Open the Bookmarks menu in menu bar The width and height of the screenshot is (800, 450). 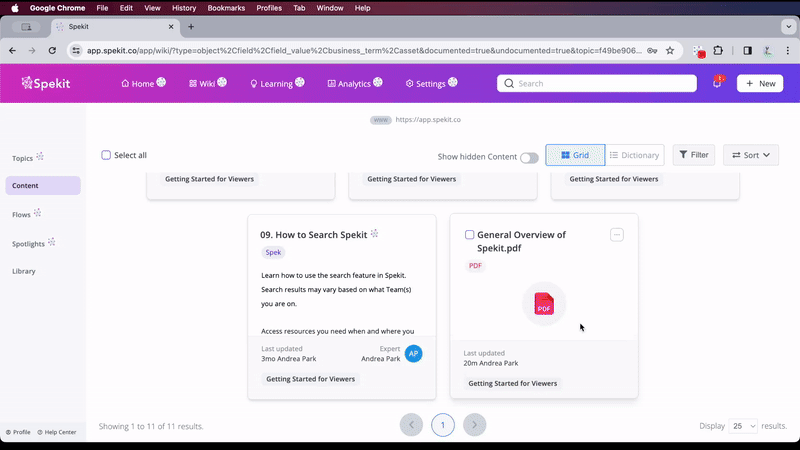tap(226, 8)
